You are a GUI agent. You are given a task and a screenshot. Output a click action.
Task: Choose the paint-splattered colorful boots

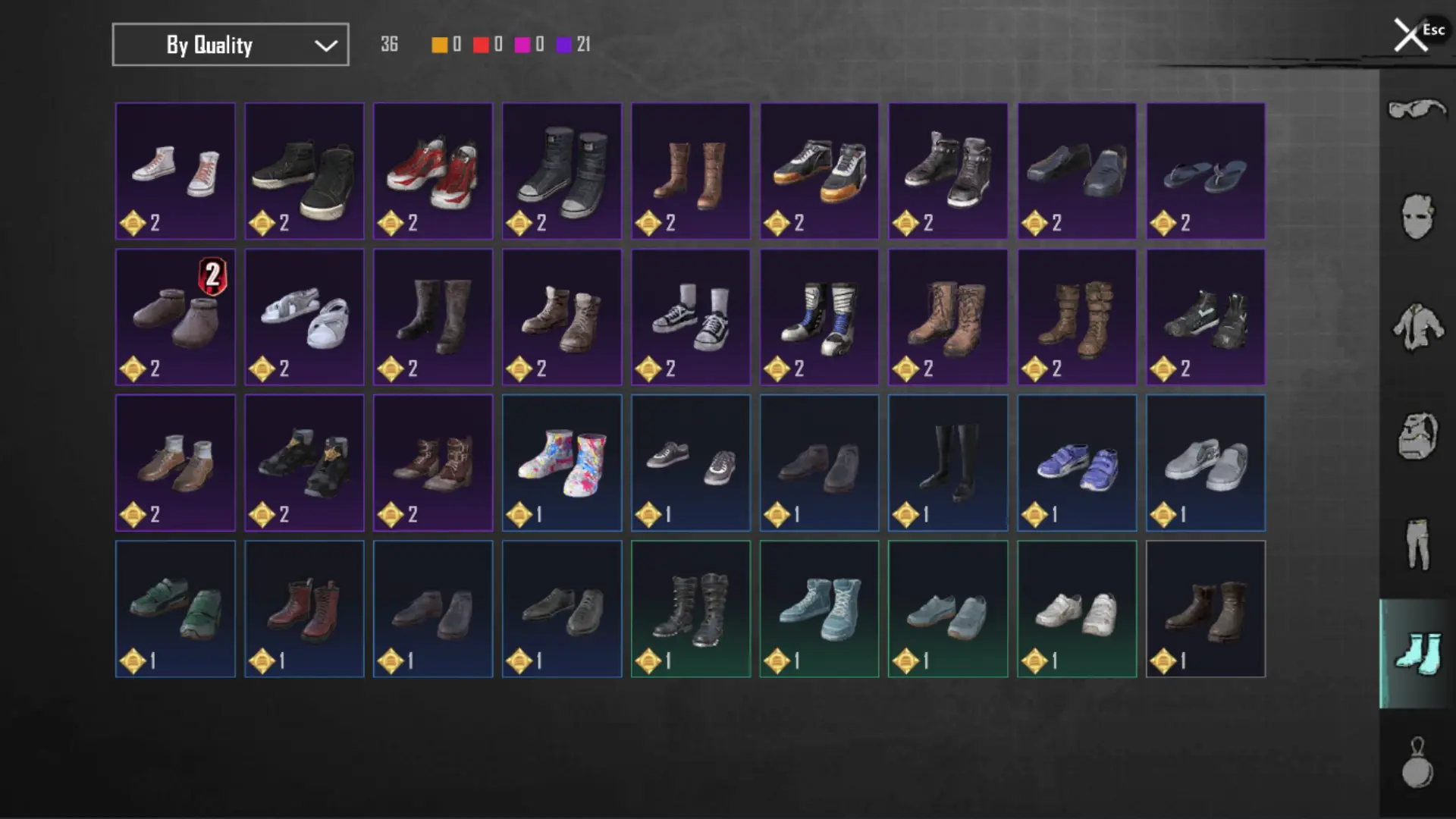(x=562, y=463)
